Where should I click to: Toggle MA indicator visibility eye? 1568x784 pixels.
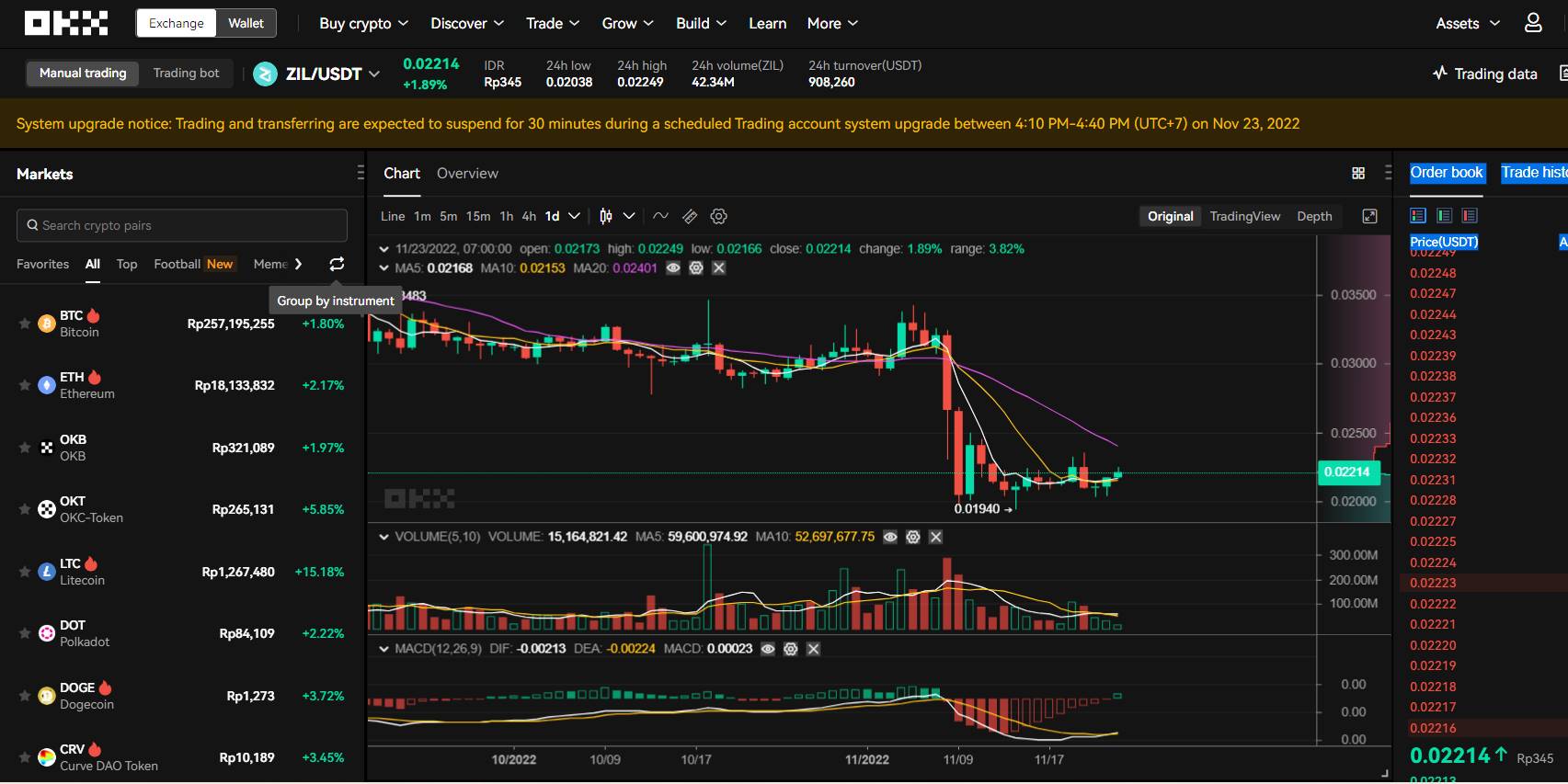[673, 267]
